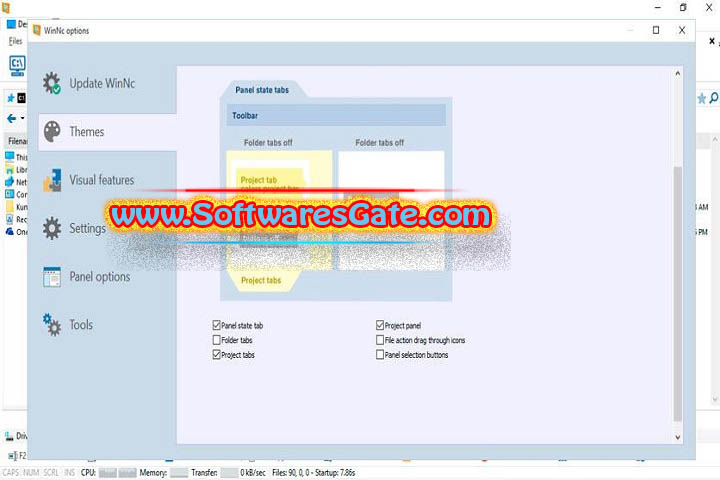720x480 pixels.
Task: Click the Tools double-gear icon
Action: click(x=52, y=325)
